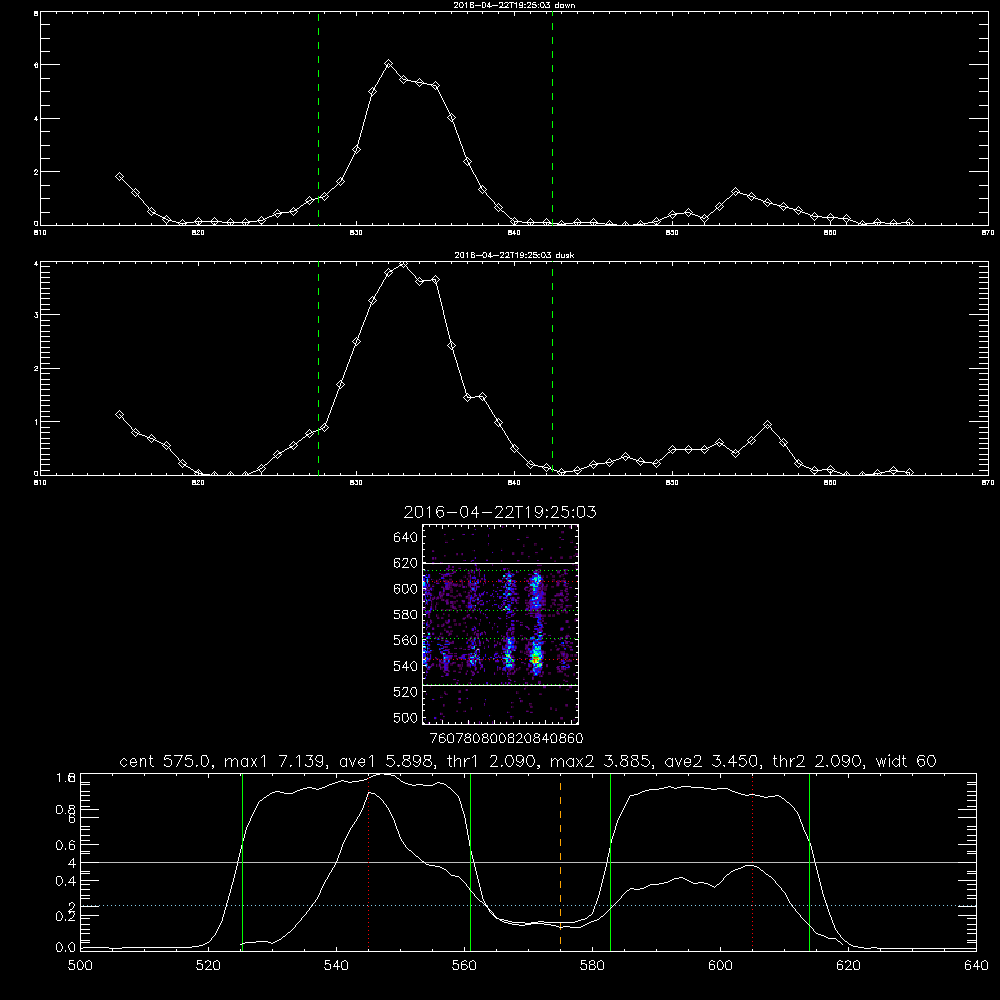Click the '2016-04-22T19:25:03 dusk' plot title
Screen dimensions: 1000x1000
pyautogui.click(x=514, y=255)
